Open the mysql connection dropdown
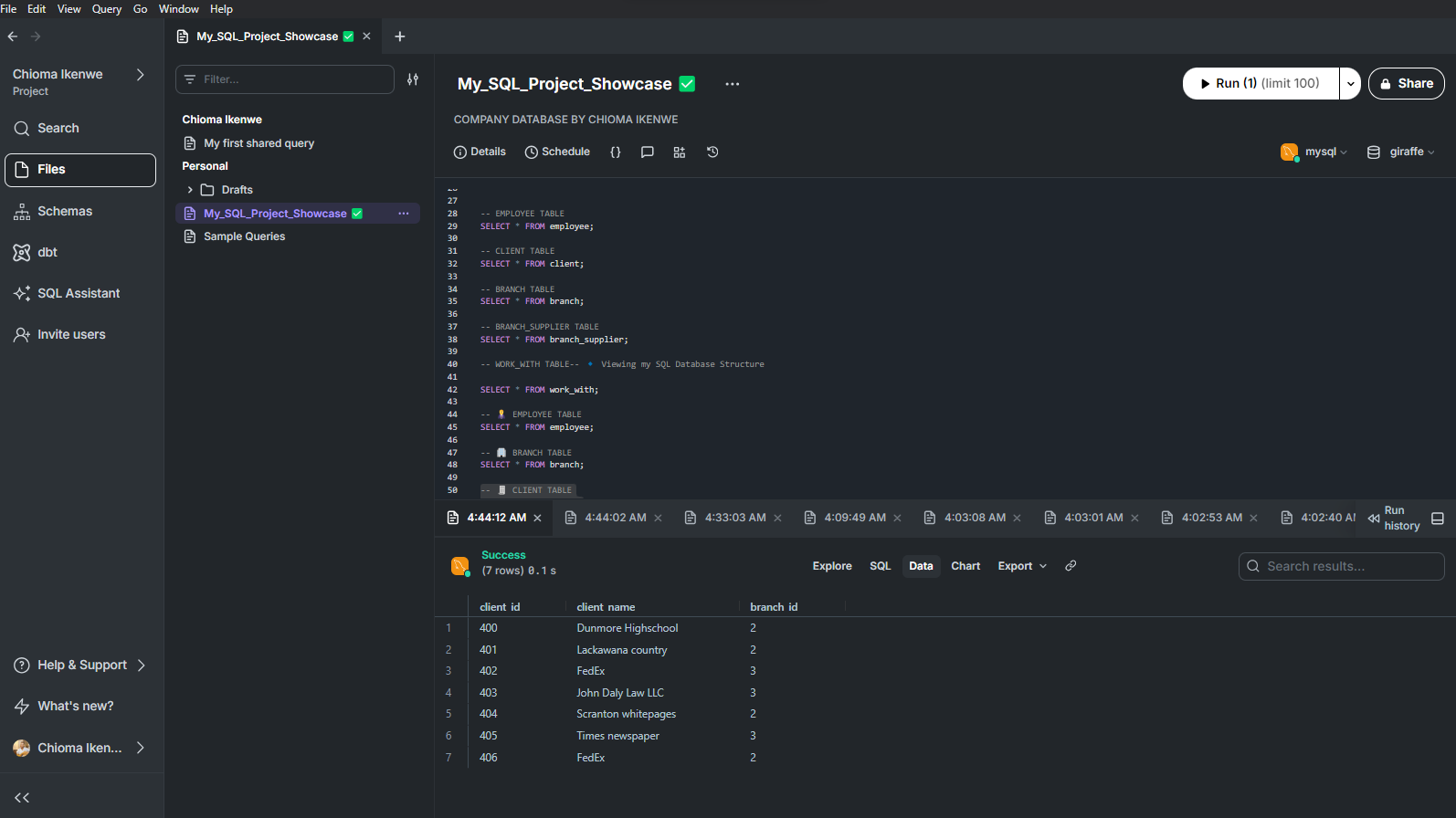Viewport: 1456px width, 818px height. [x=1315, y=152]
